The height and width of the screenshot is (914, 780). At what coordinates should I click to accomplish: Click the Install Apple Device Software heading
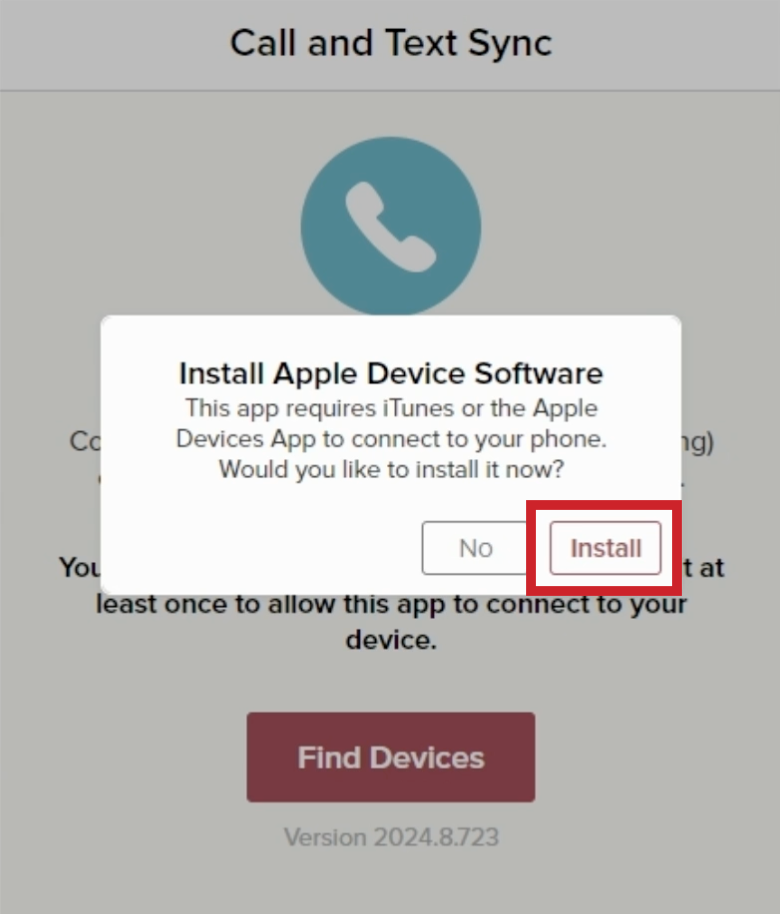391,373
